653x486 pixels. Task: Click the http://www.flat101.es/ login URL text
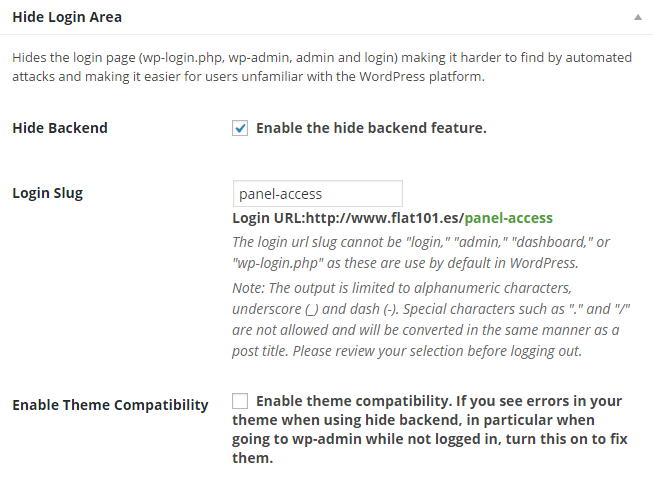coord(385,217)
